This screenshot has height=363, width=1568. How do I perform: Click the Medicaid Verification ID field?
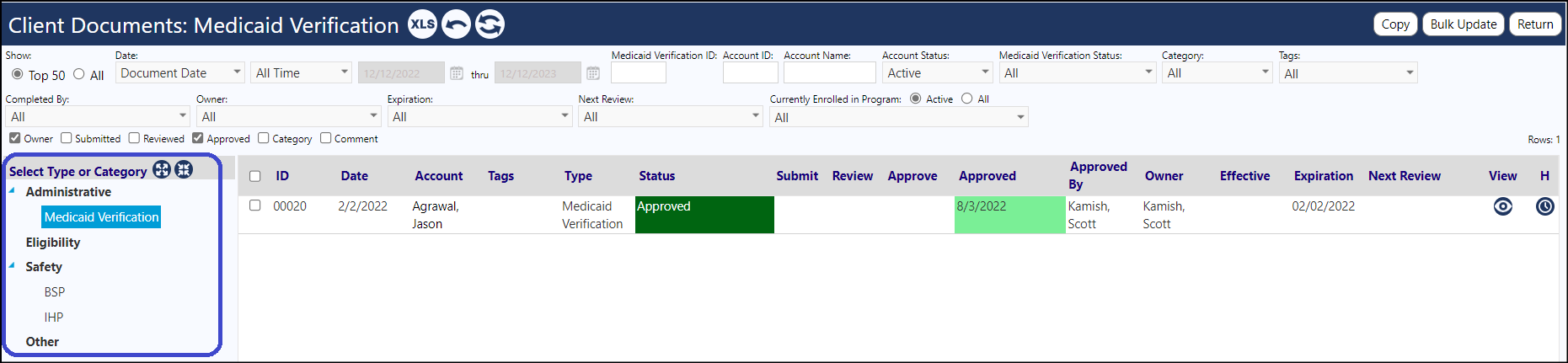click(639, 73)
